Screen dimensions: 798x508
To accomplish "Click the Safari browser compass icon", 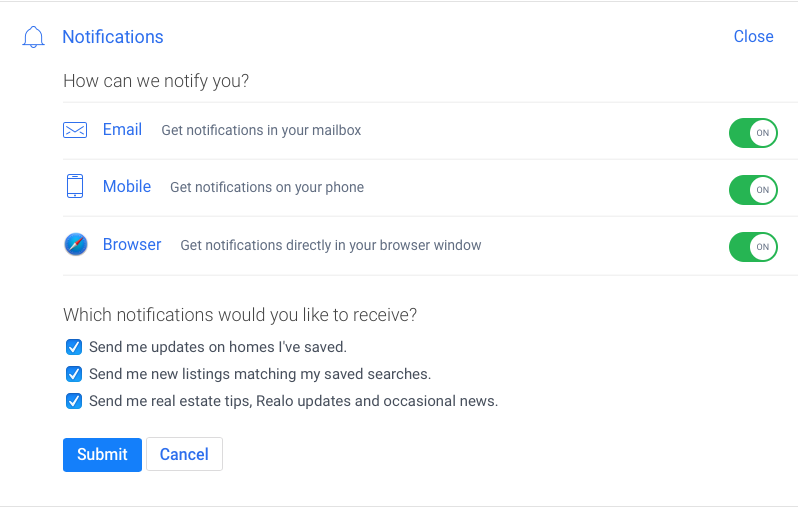I will click(x=76, y=244).
